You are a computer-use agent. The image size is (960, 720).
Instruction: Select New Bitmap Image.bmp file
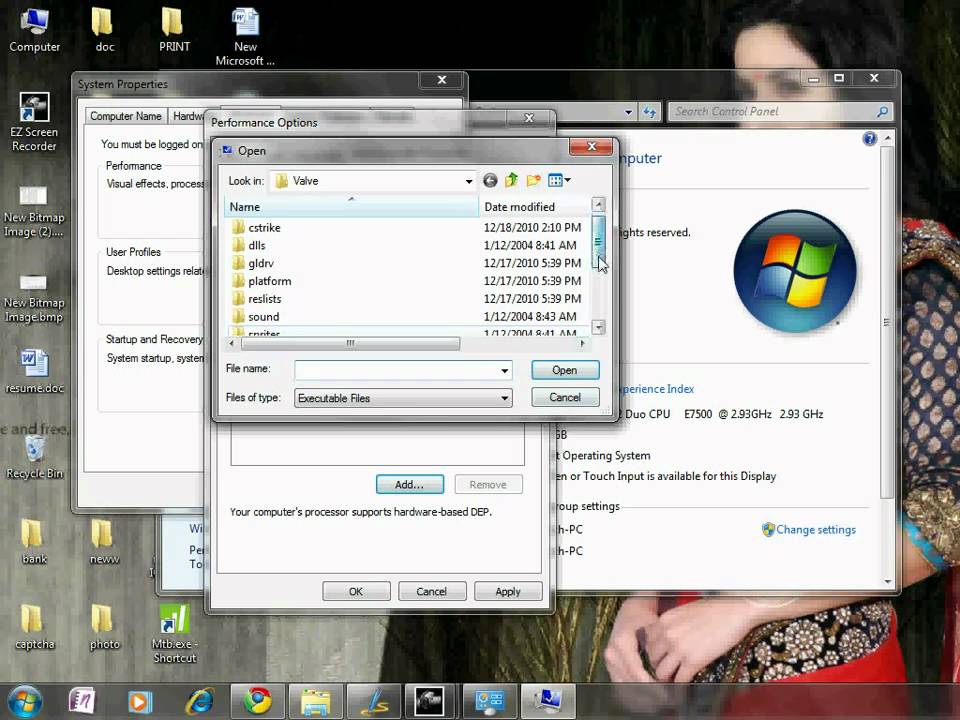(x=33, y=298)
